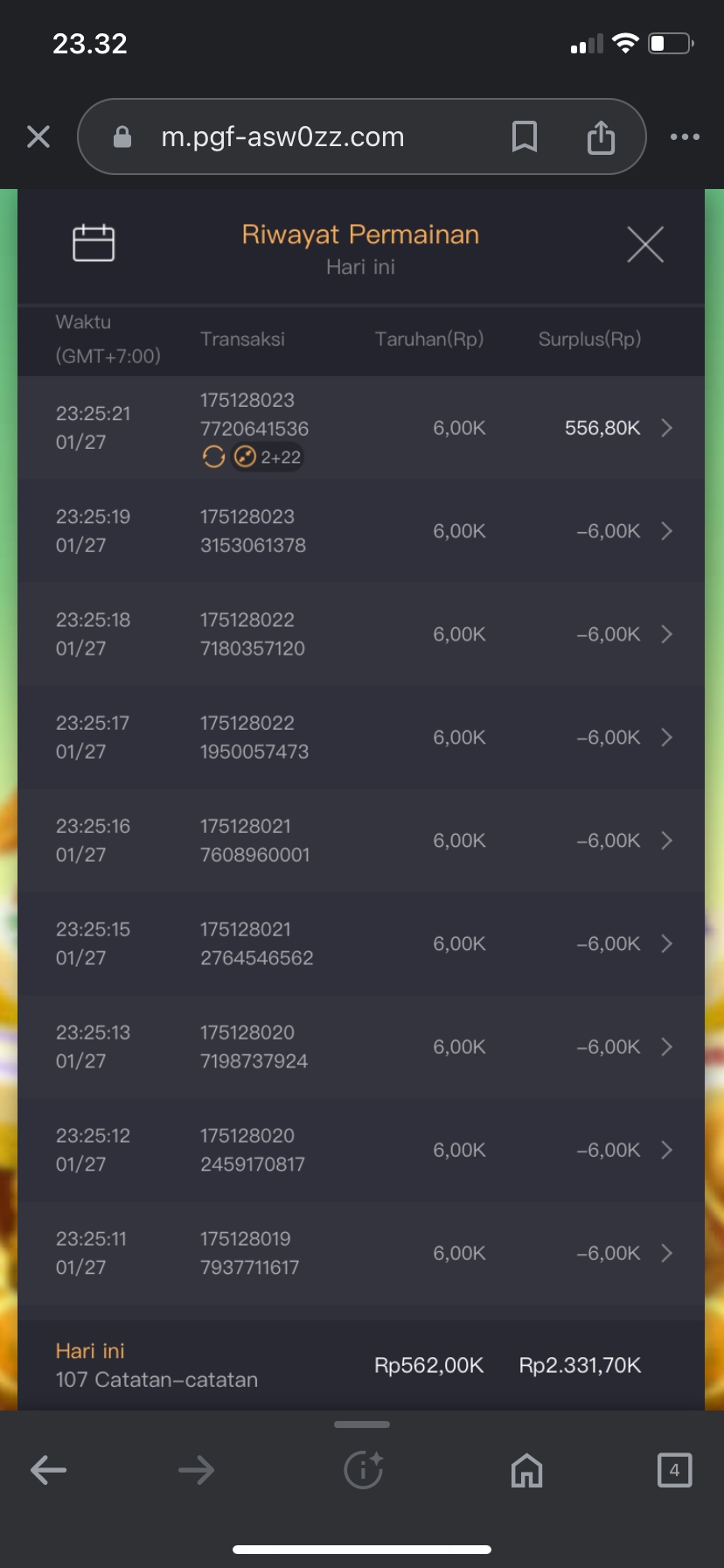The image size is (724, 1568).
Task: Close the browser page with X
Action: pos(38,136)
